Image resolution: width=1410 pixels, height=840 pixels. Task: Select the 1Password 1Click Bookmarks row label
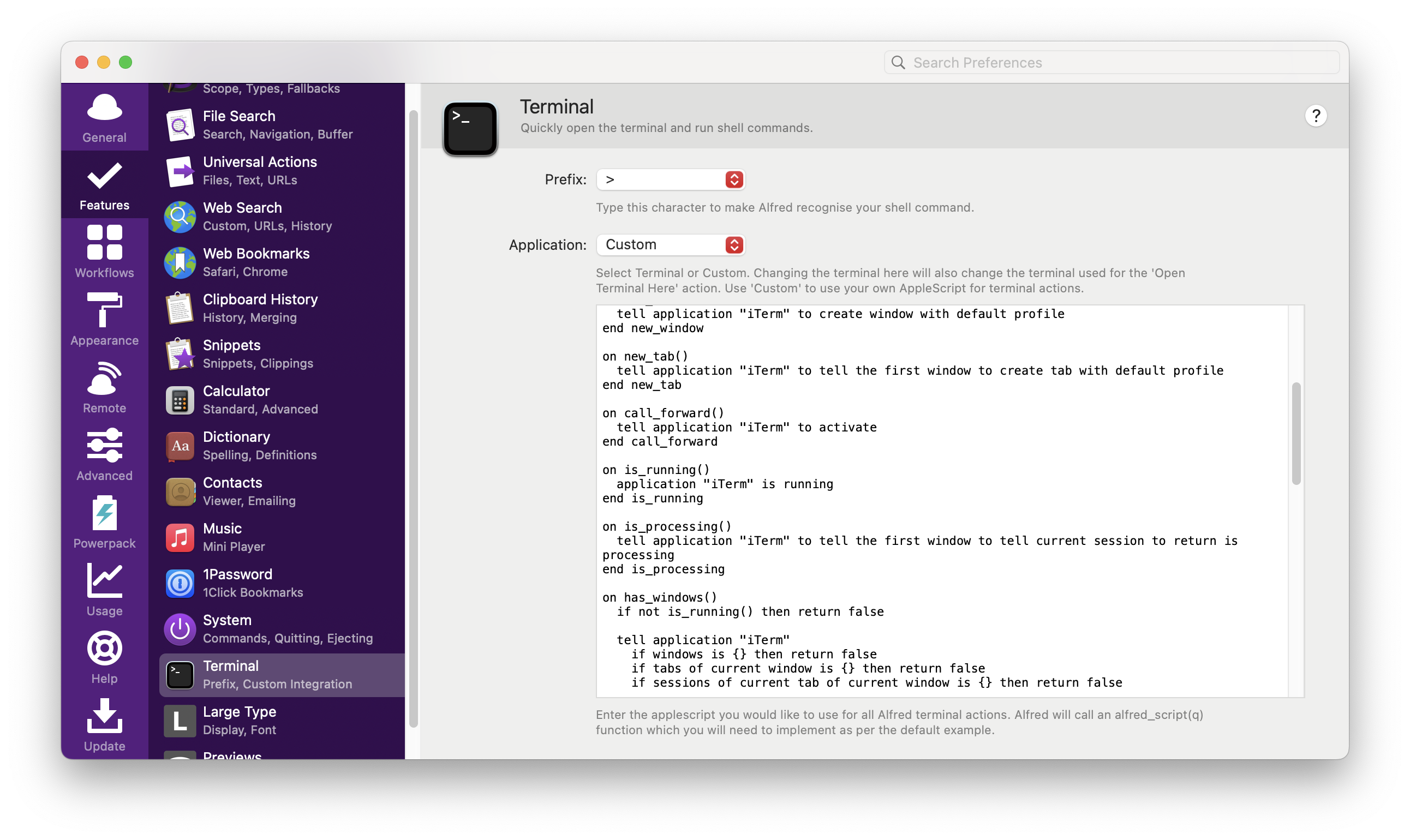pos(253,583)
